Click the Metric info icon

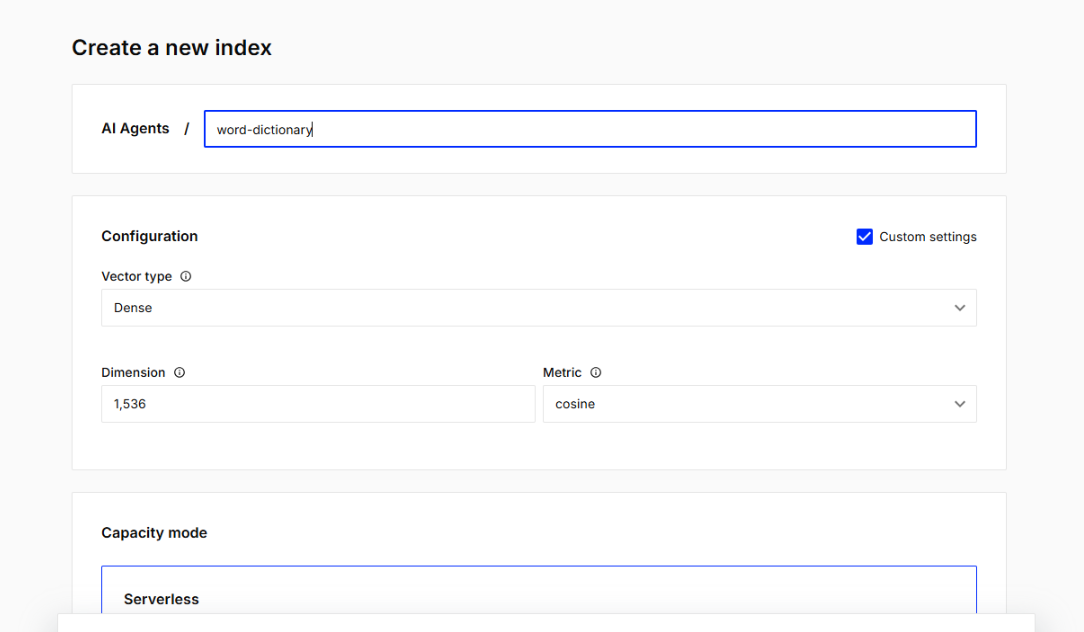coord(596,373)
